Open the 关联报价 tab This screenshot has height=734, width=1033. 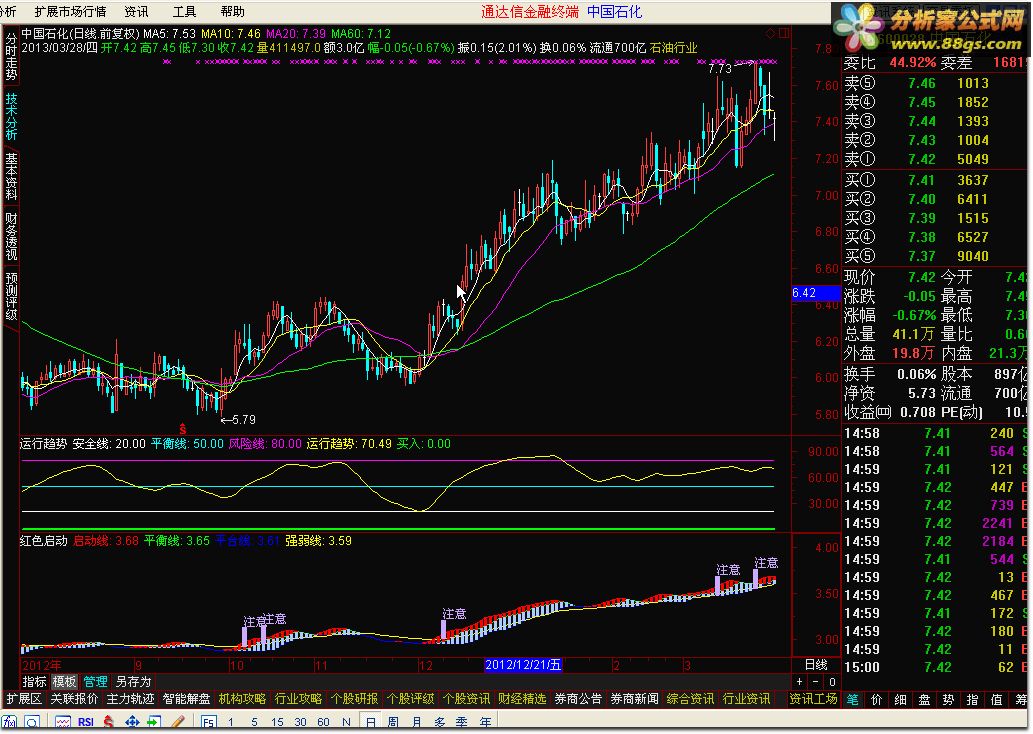[74, 698]
